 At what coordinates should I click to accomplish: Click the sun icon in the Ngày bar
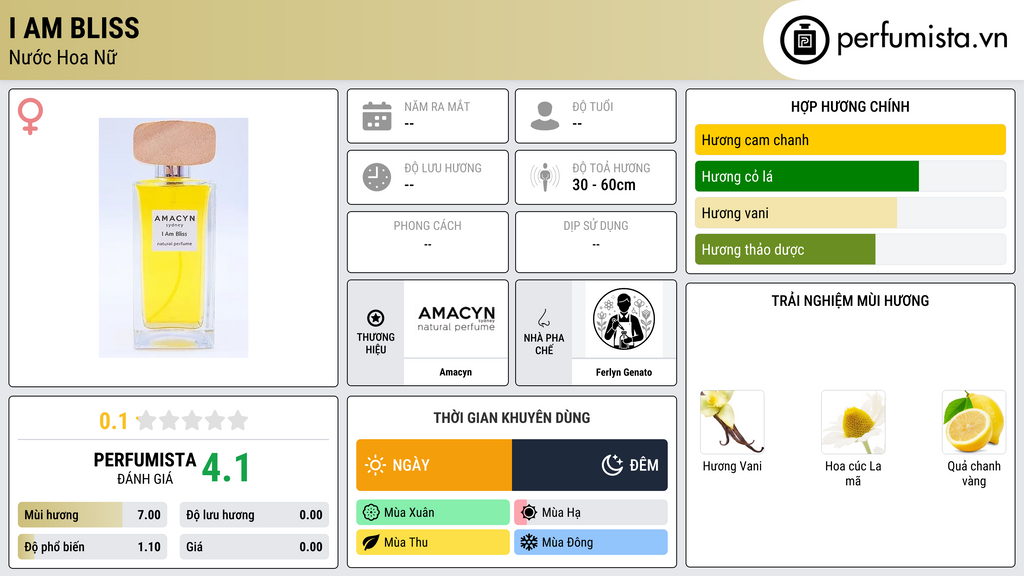pos(375,465)
